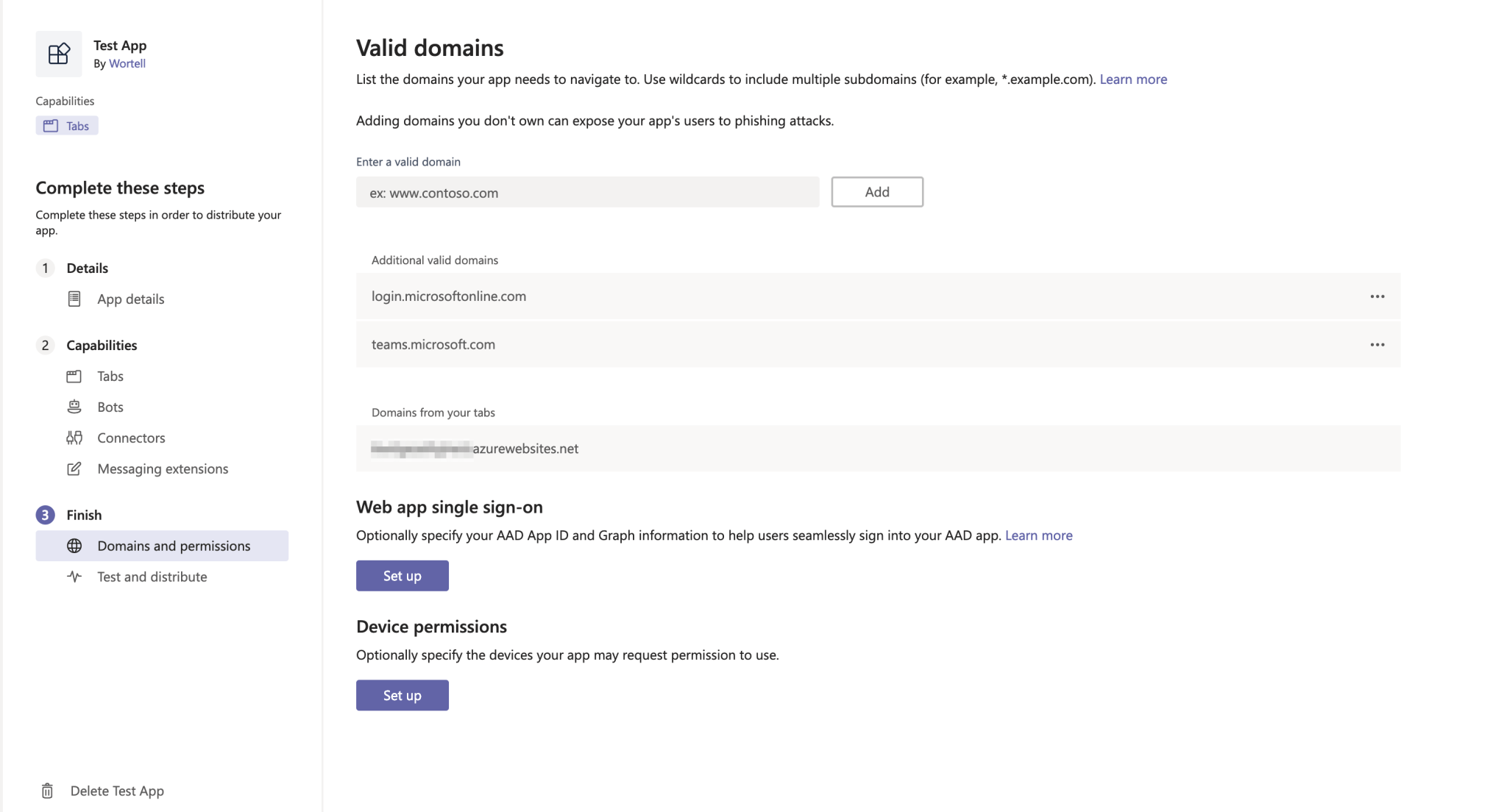Click the valid domain input field
The width and height of the screenshot is (1507, 812).
585,192
